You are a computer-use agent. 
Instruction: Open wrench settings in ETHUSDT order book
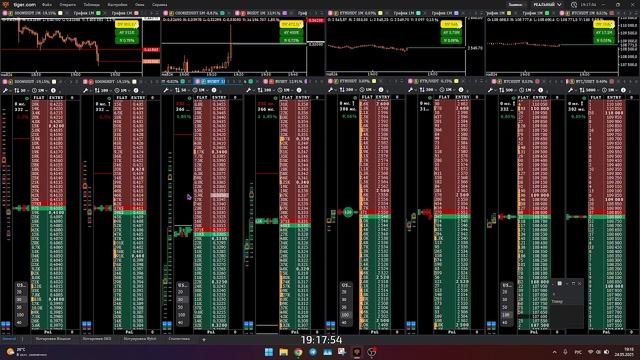pyautogui.click(x=330, y=90)
